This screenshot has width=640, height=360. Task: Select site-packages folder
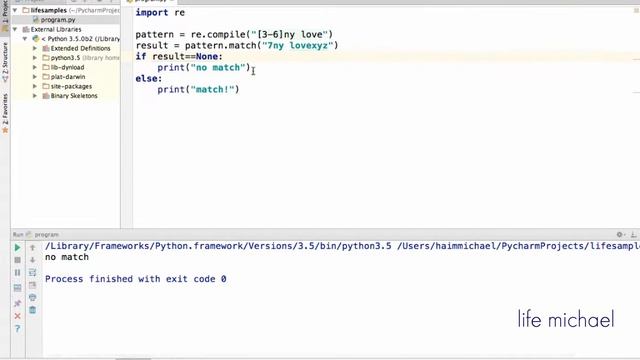click(71, 86)
